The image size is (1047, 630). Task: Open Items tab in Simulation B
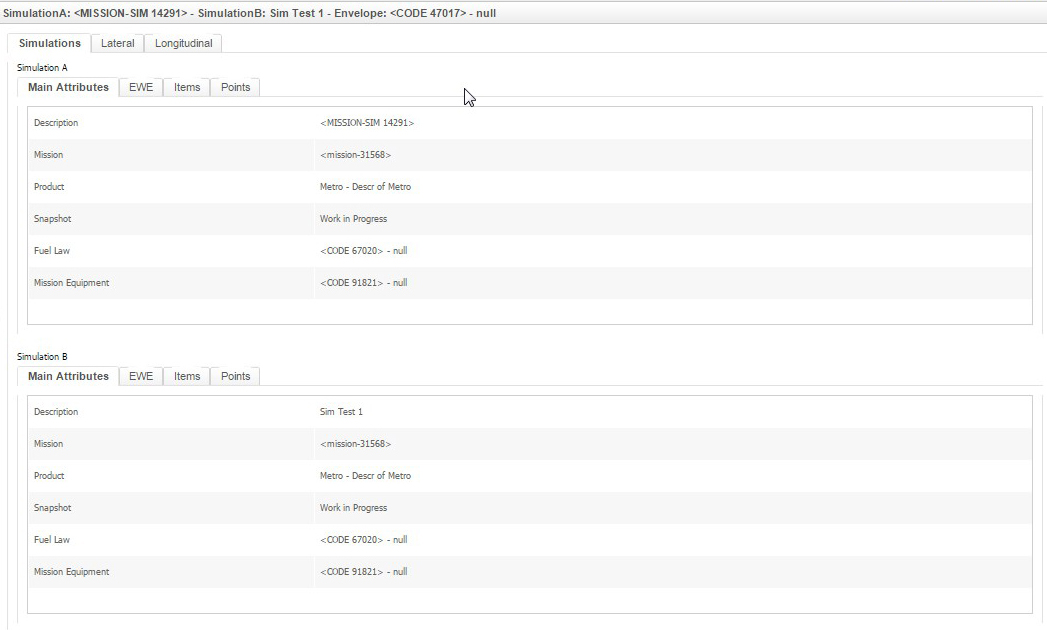187,376
